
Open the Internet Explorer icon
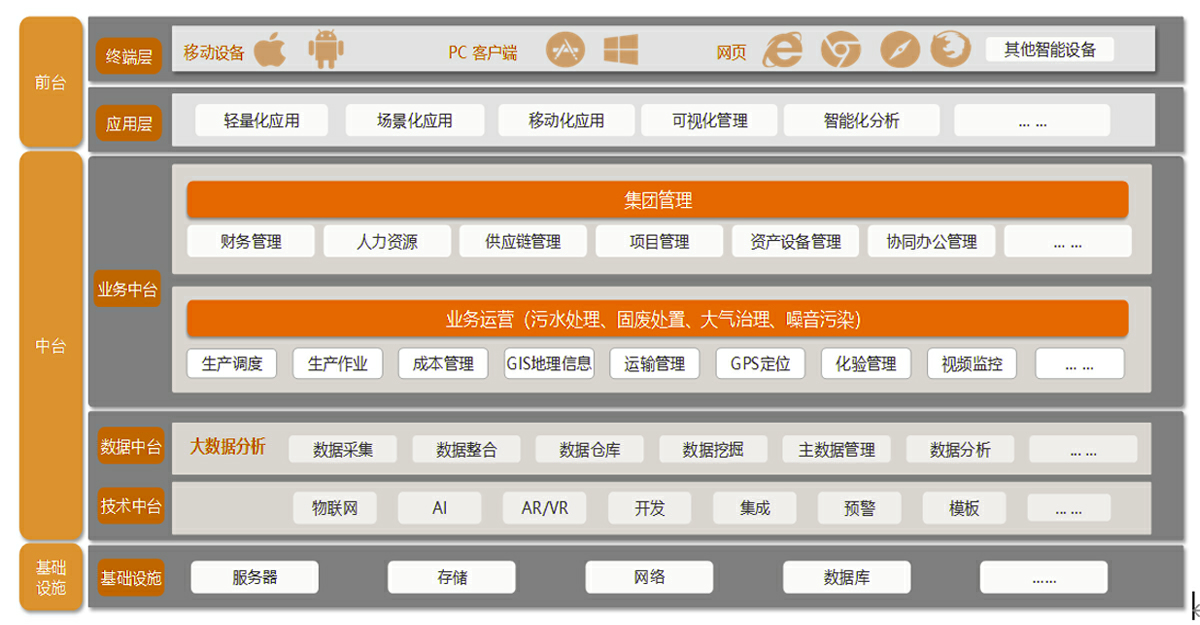click(782, 50)
